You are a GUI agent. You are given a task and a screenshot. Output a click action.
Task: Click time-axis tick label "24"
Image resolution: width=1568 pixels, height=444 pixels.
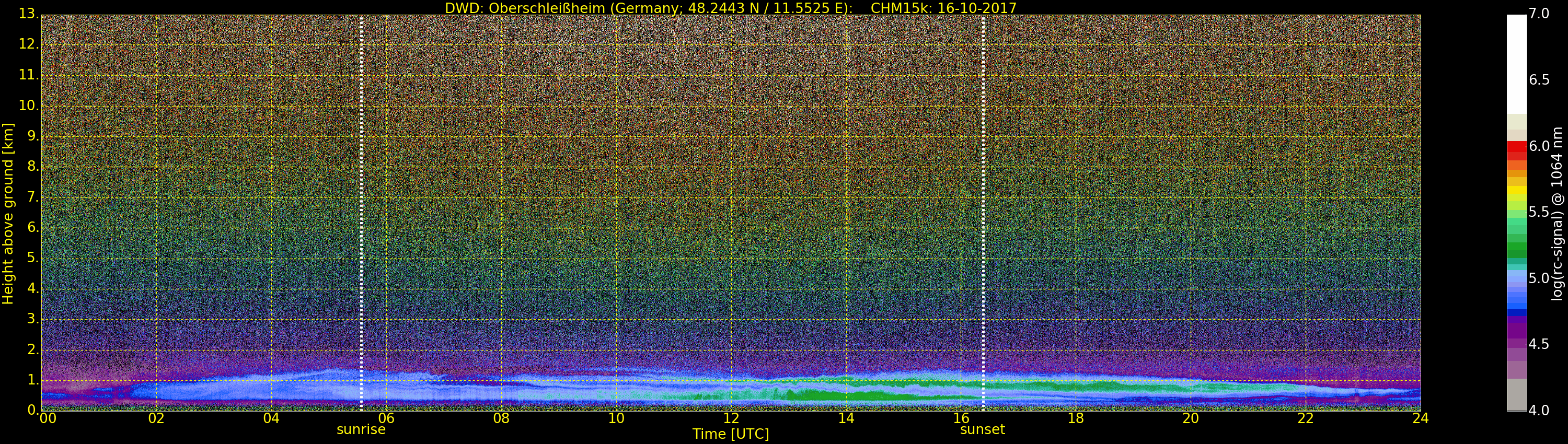[1421, 418]
